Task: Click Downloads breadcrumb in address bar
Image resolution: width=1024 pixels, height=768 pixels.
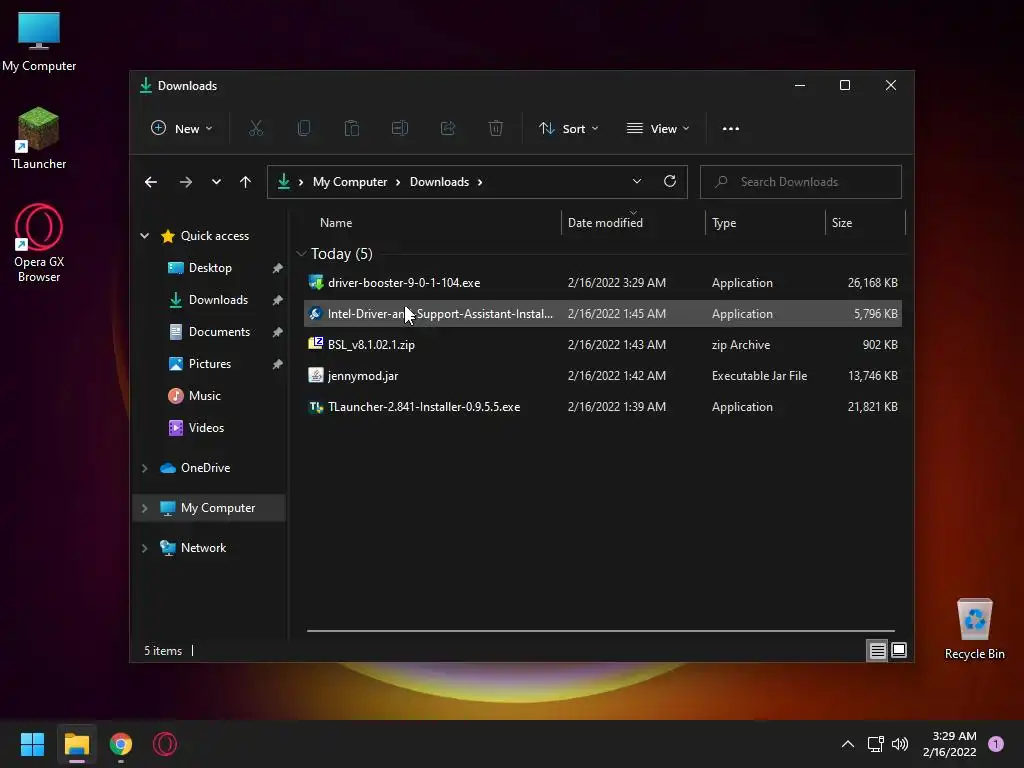Action: [x=439, y=182]
